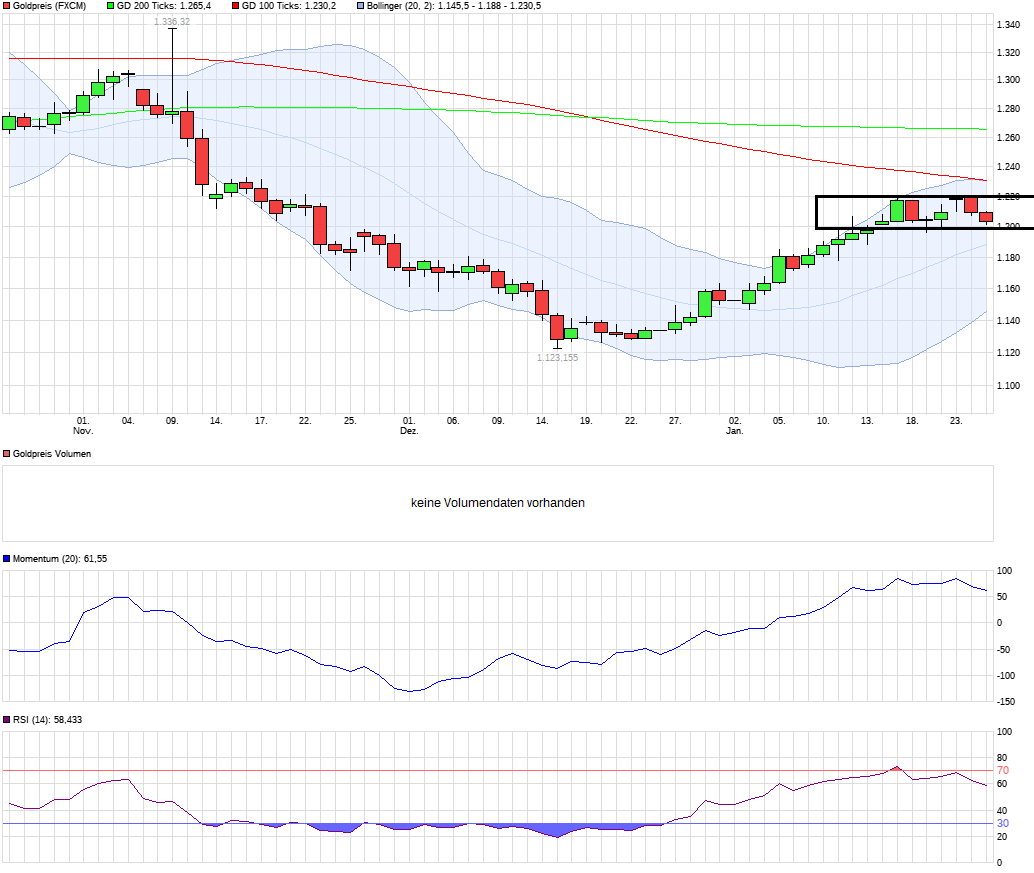Click the blue Momentum legend swatch
Viewport: 1034px width, 873px height.
pyautogui.click(x=7, y=559)
